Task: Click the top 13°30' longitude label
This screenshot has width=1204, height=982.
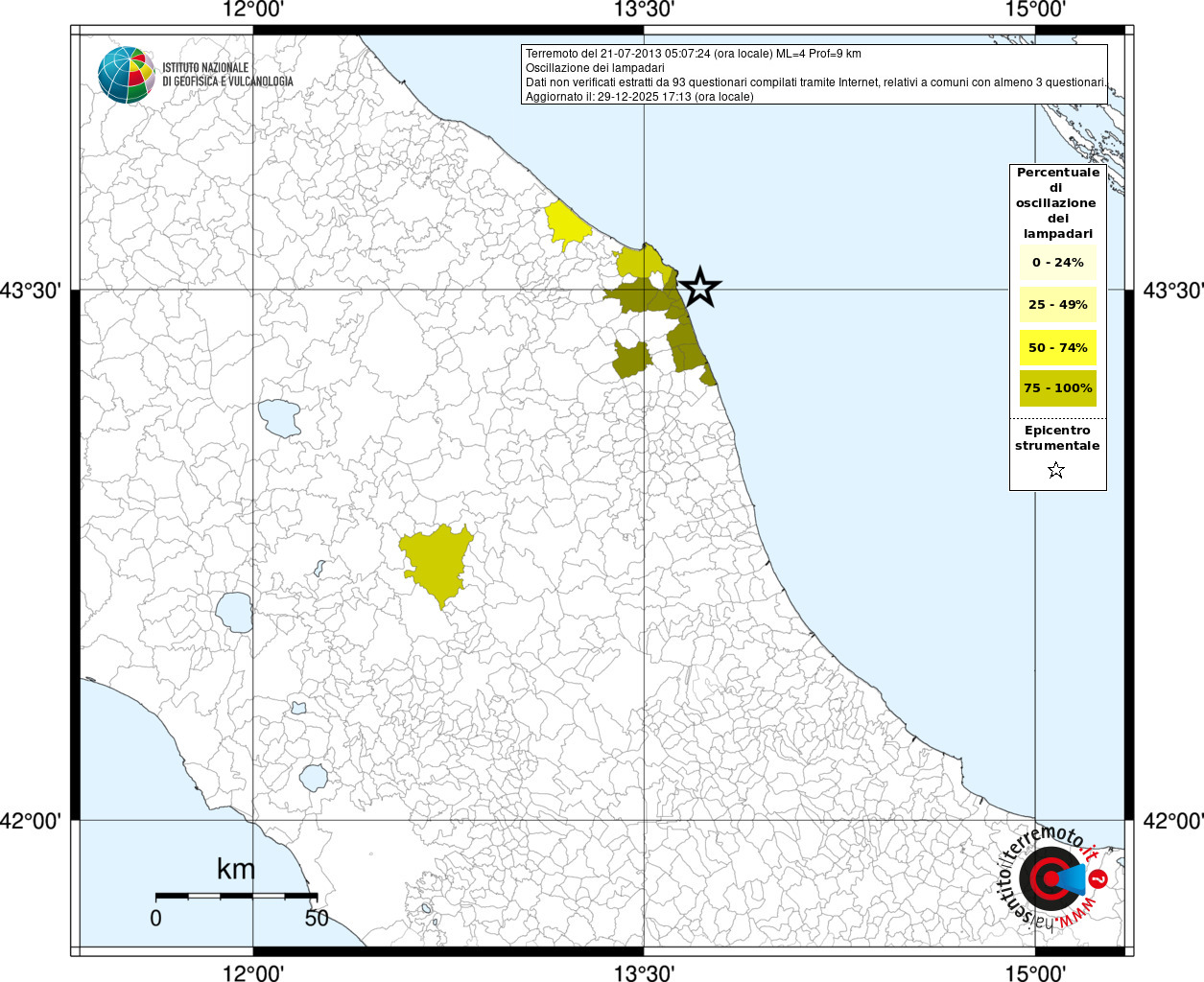Action: (x=644, y=10)
